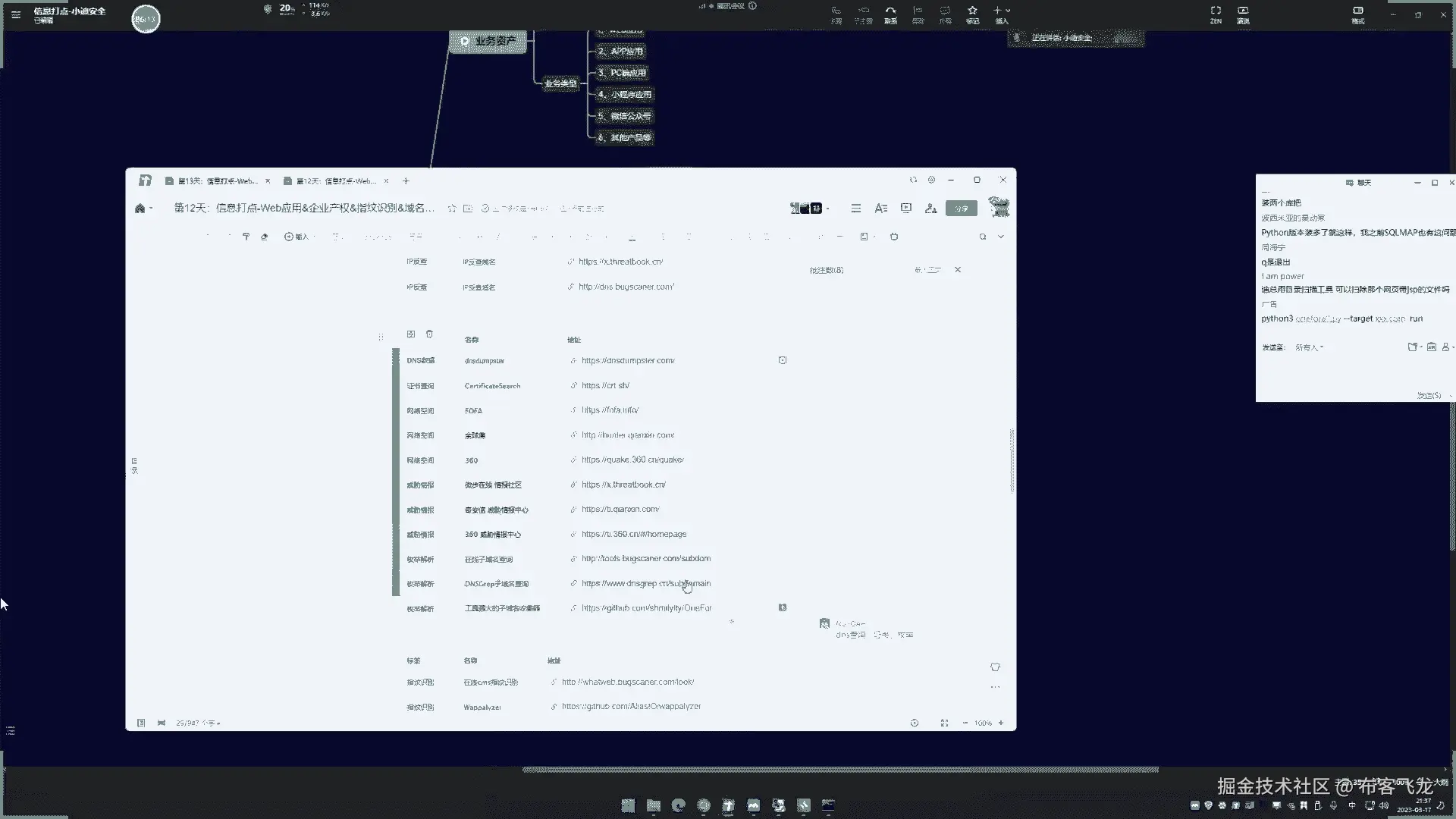
Task: Click the ZEN mode icon
Action: coord(1216,11)
